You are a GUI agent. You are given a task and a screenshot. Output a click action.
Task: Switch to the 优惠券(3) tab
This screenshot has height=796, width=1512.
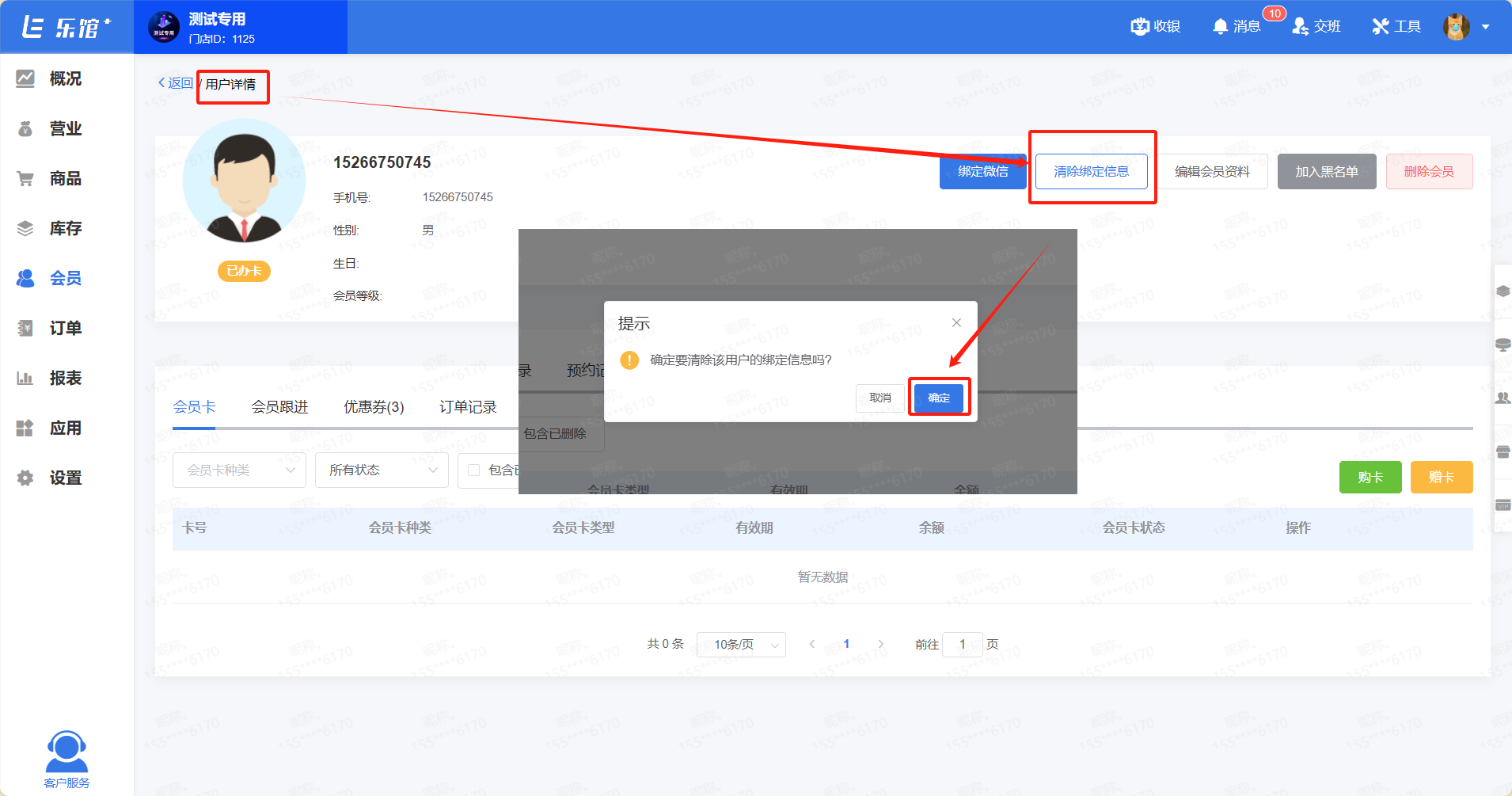[374, 407]
